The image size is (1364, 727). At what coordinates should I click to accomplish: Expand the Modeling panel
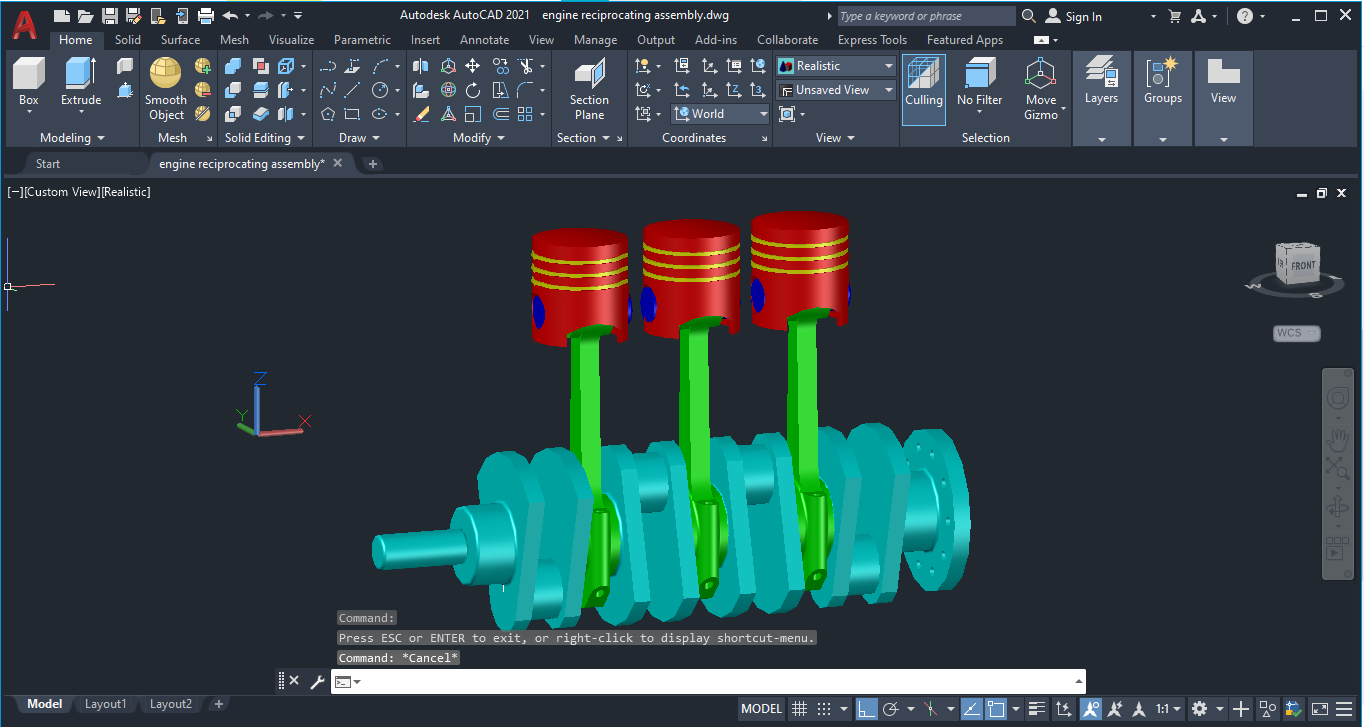[x=72, y=138]
